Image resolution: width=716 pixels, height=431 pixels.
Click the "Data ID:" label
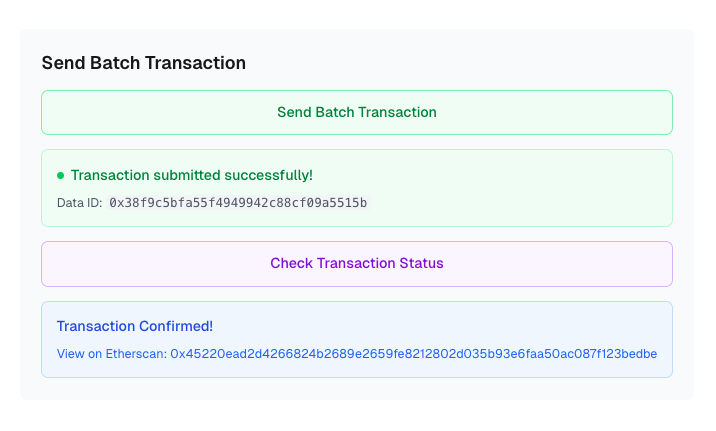coord(79,203)
